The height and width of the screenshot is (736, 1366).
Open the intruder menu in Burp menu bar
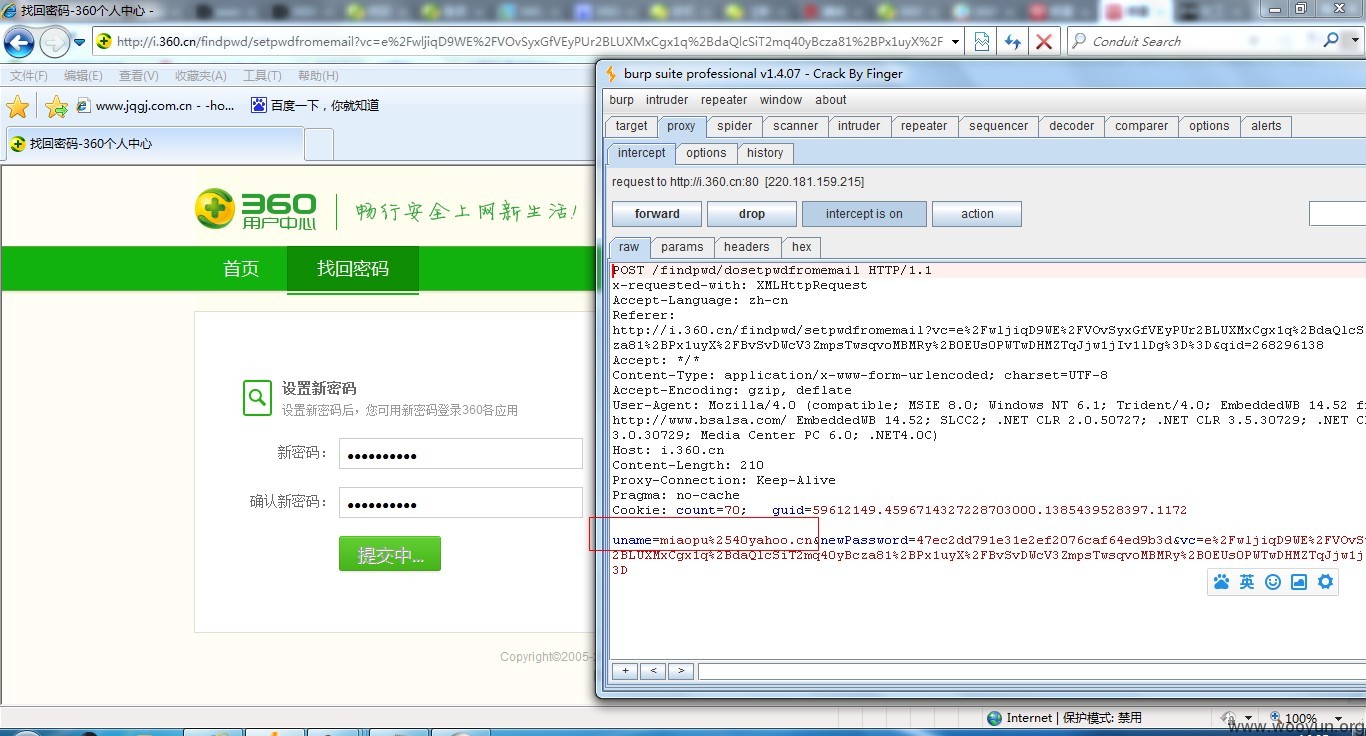tap(667, 100)
